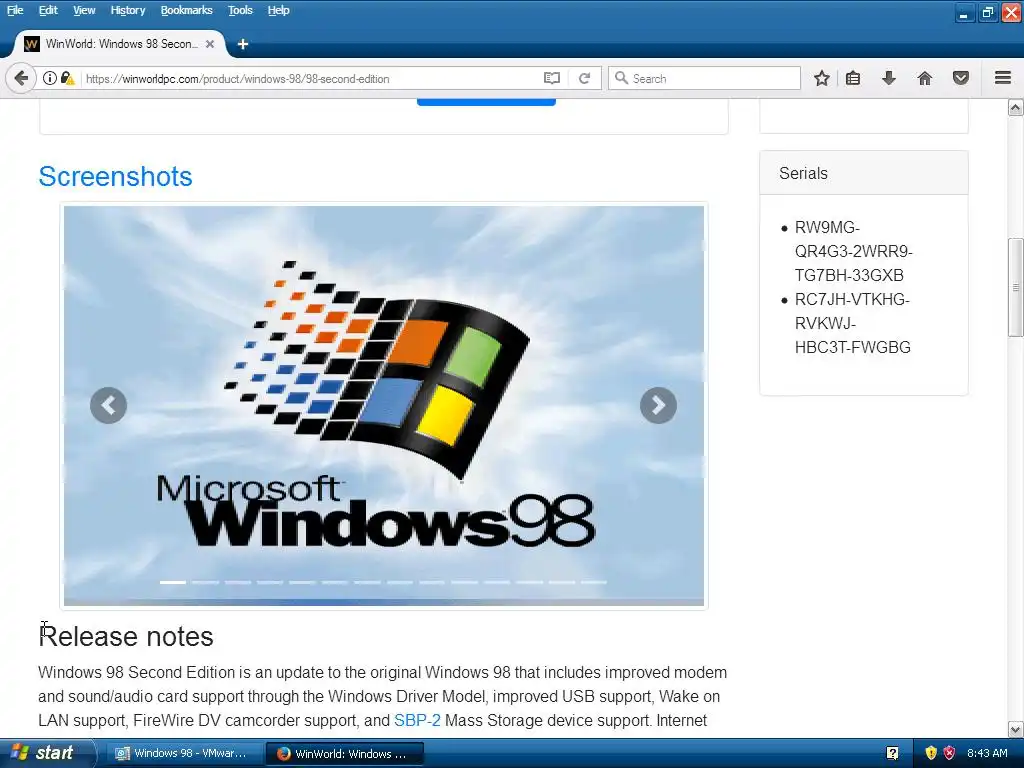Close the WinWorld tab
This screenshot has width=1024, height=768.
pos(210,44)
